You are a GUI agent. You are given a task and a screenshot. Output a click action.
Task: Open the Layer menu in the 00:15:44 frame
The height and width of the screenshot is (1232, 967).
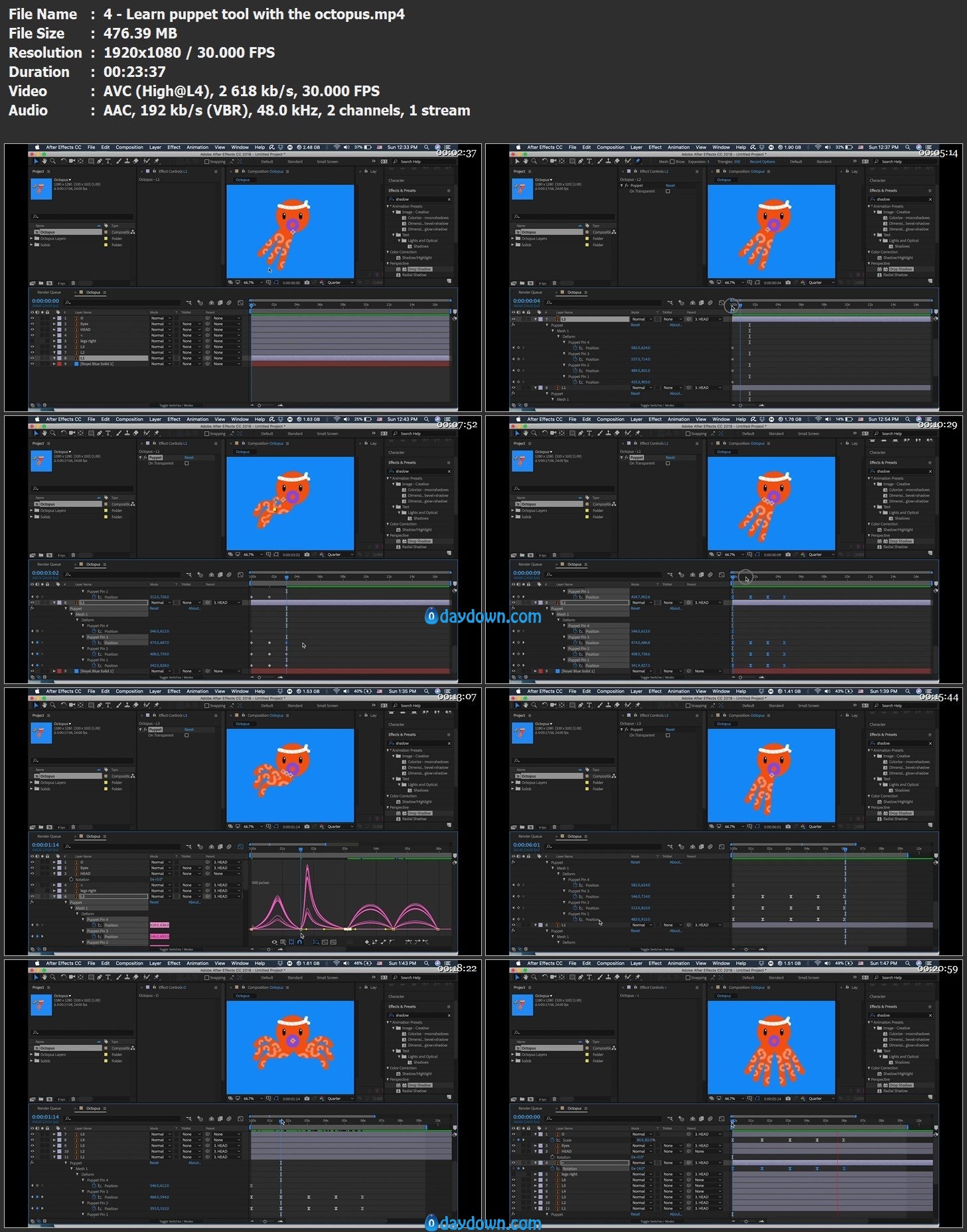[x=636, y=691]
